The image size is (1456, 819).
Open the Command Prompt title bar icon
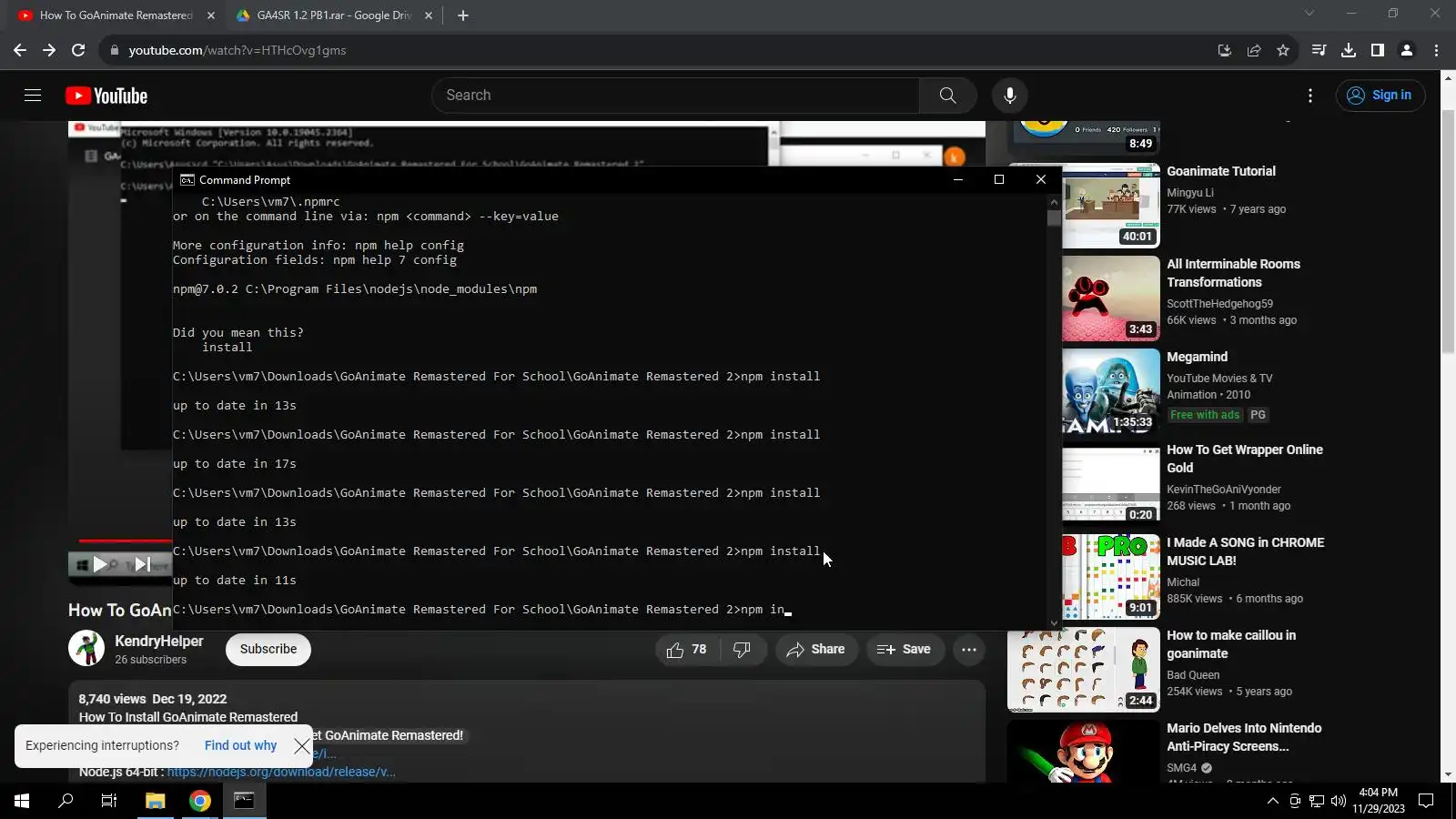pyautogui.click(x=187, y=180)
